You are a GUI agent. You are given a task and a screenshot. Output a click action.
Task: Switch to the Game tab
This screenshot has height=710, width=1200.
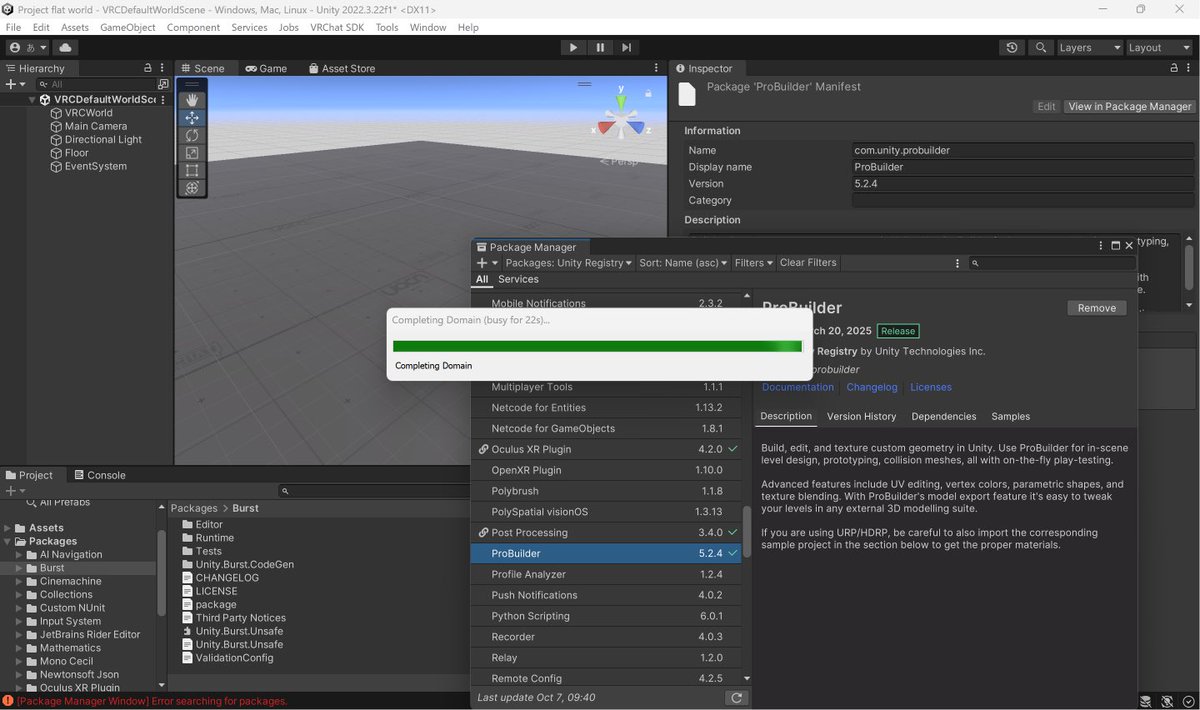(x=266, y=68)
